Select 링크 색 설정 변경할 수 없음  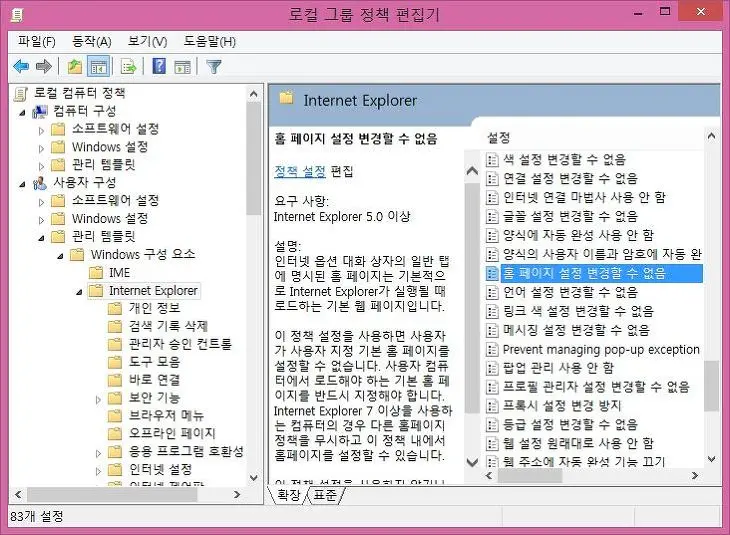[x=578, y=311]
